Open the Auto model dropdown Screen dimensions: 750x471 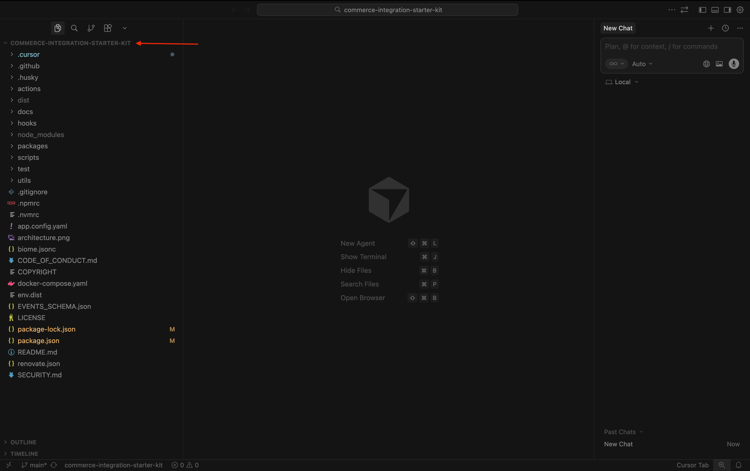[642, 64]
